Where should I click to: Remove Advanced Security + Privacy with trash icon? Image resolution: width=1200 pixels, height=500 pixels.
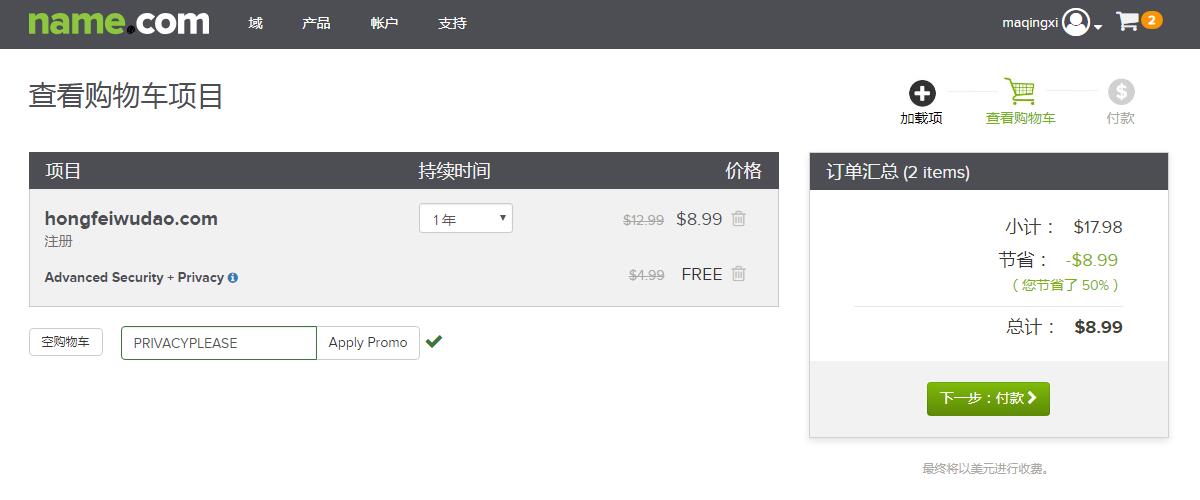[x=739, y=273]
